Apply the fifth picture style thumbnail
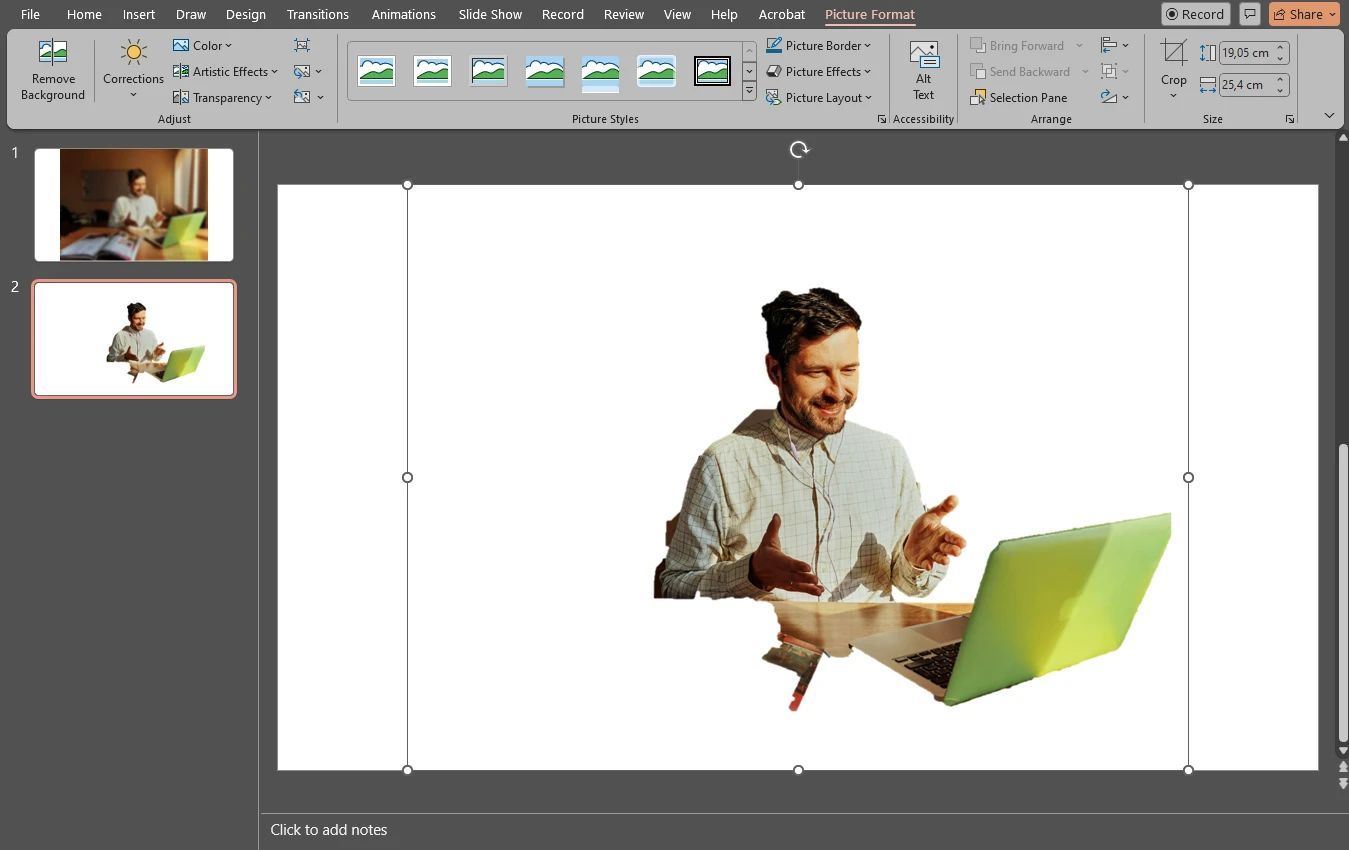 click(x=601, y=72)
